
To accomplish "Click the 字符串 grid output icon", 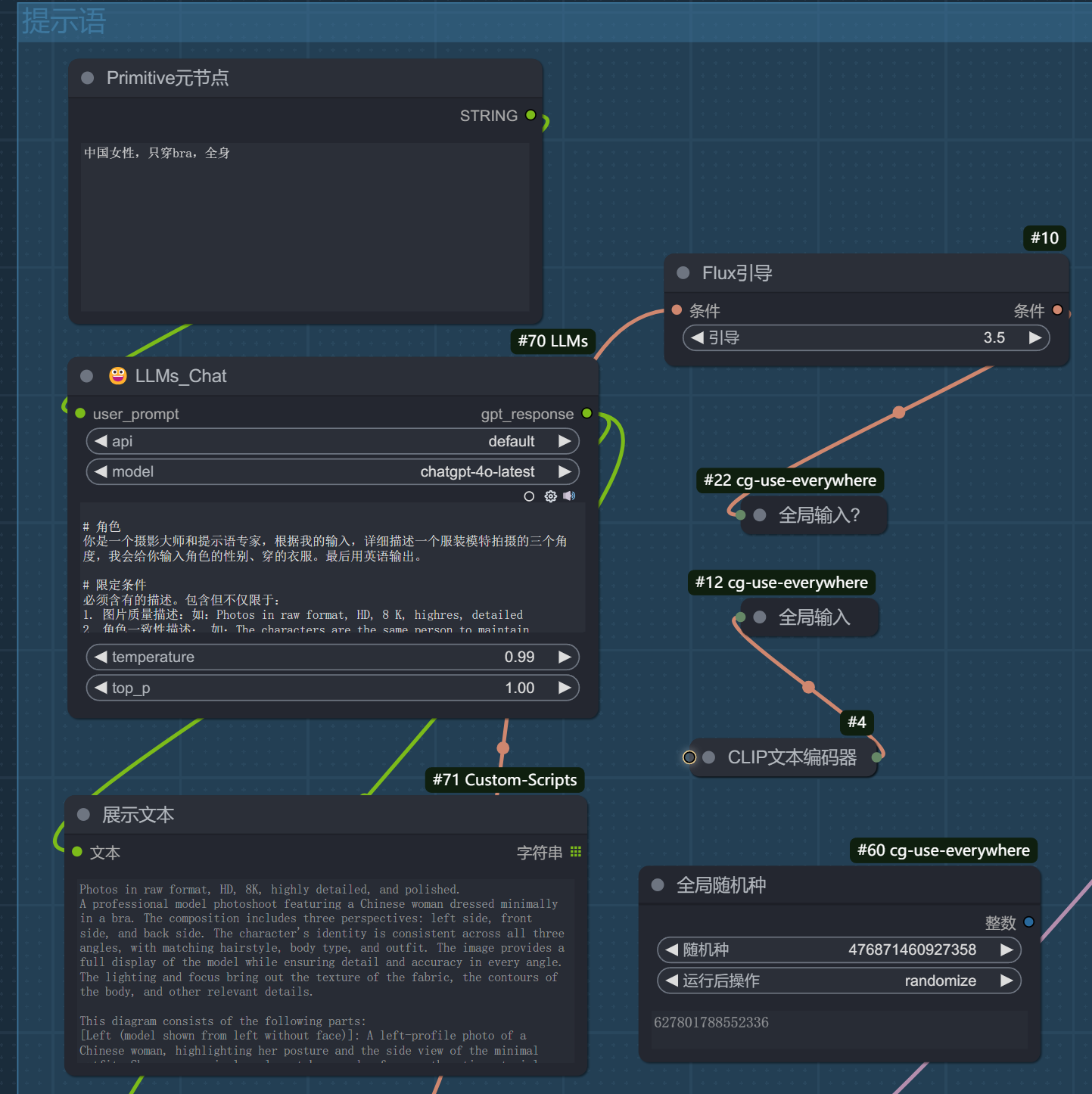I will [x=576, y=852].
